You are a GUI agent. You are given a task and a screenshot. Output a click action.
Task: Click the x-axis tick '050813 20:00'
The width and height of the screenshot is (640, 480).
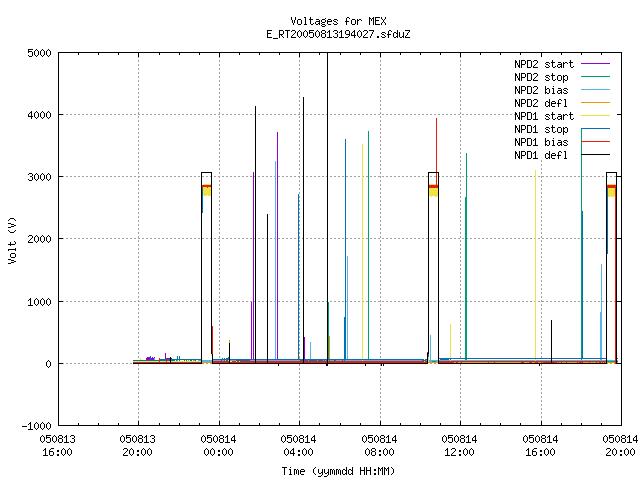coord(138,446)
